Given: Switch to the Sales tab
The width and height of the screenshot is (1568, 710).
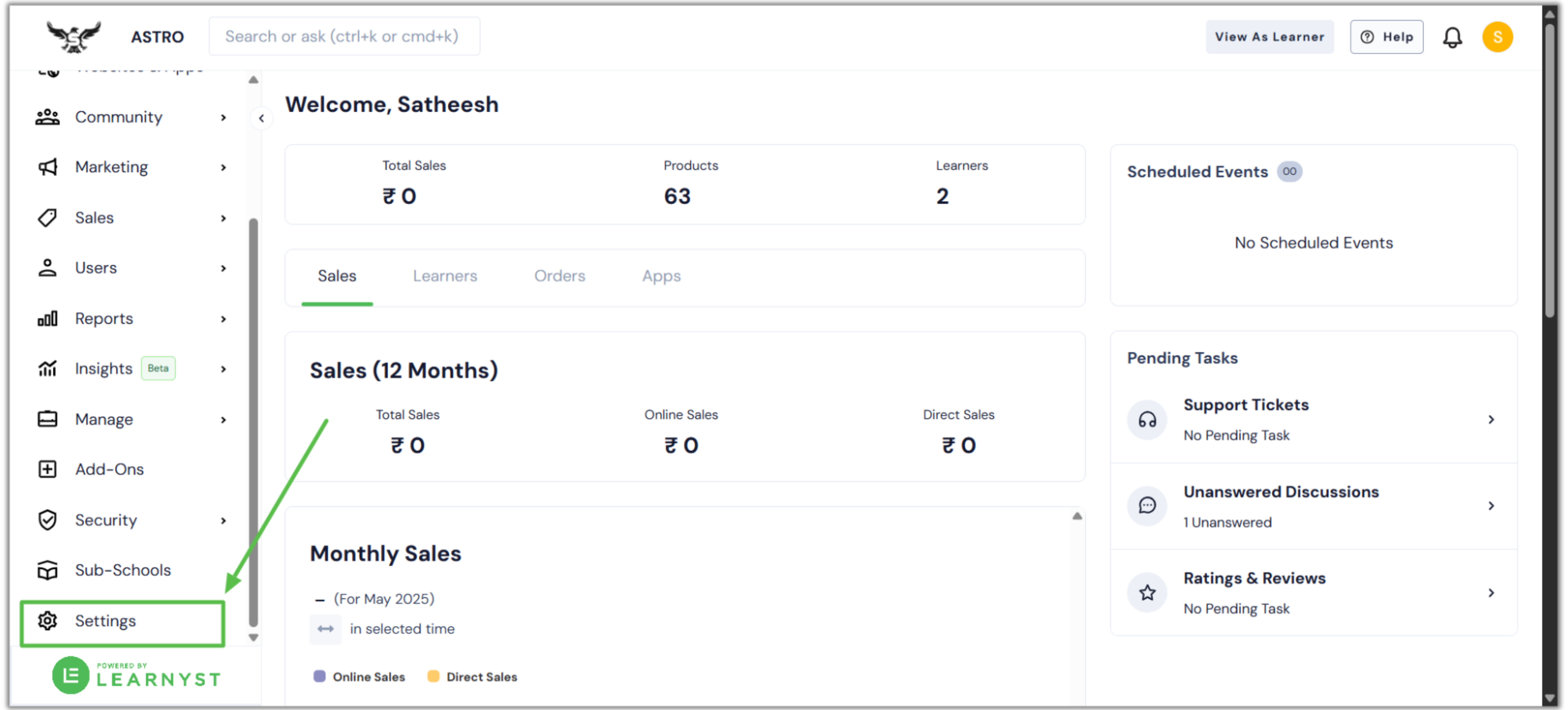Looking at the screenshot, I should pyautogui.click(x=337, y=277).
